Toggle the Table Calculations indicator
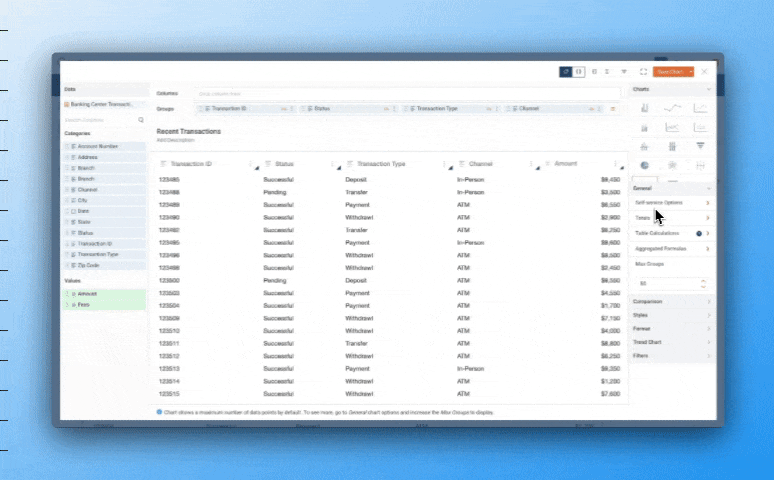 click(699, 233)
